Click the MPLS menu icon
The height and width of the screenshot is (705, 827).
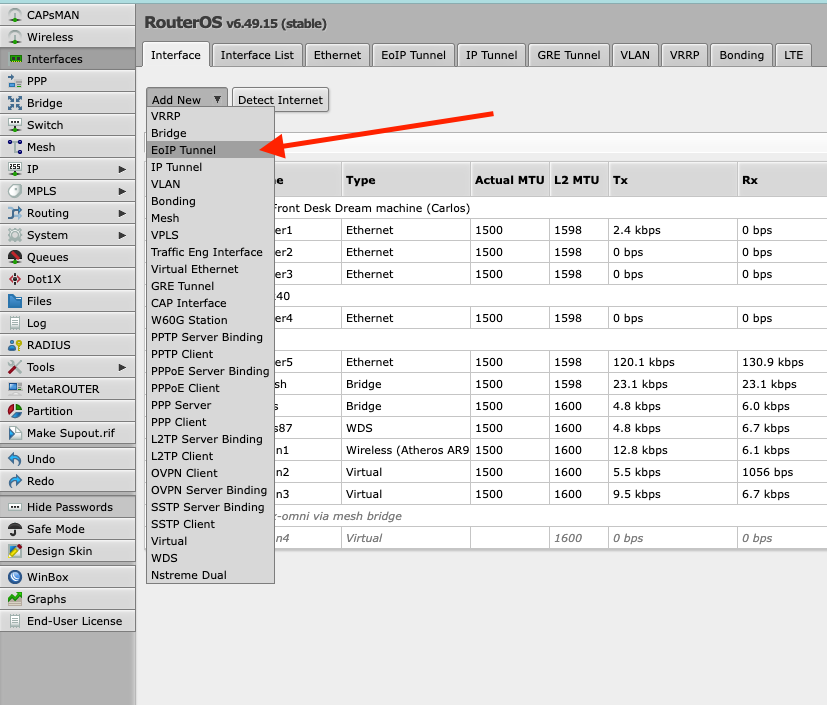[15, 191]
